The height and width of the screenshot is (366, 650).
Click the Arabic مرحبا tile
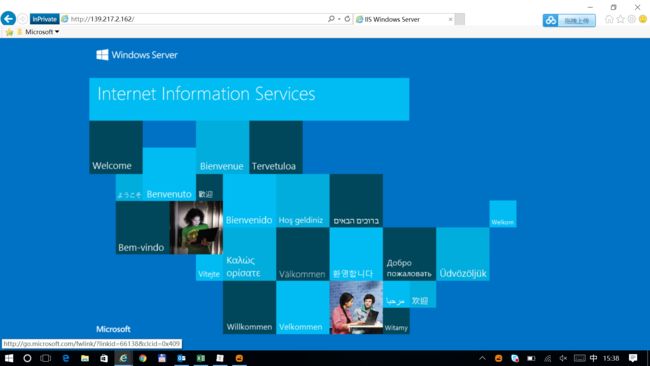pos(396,294)
